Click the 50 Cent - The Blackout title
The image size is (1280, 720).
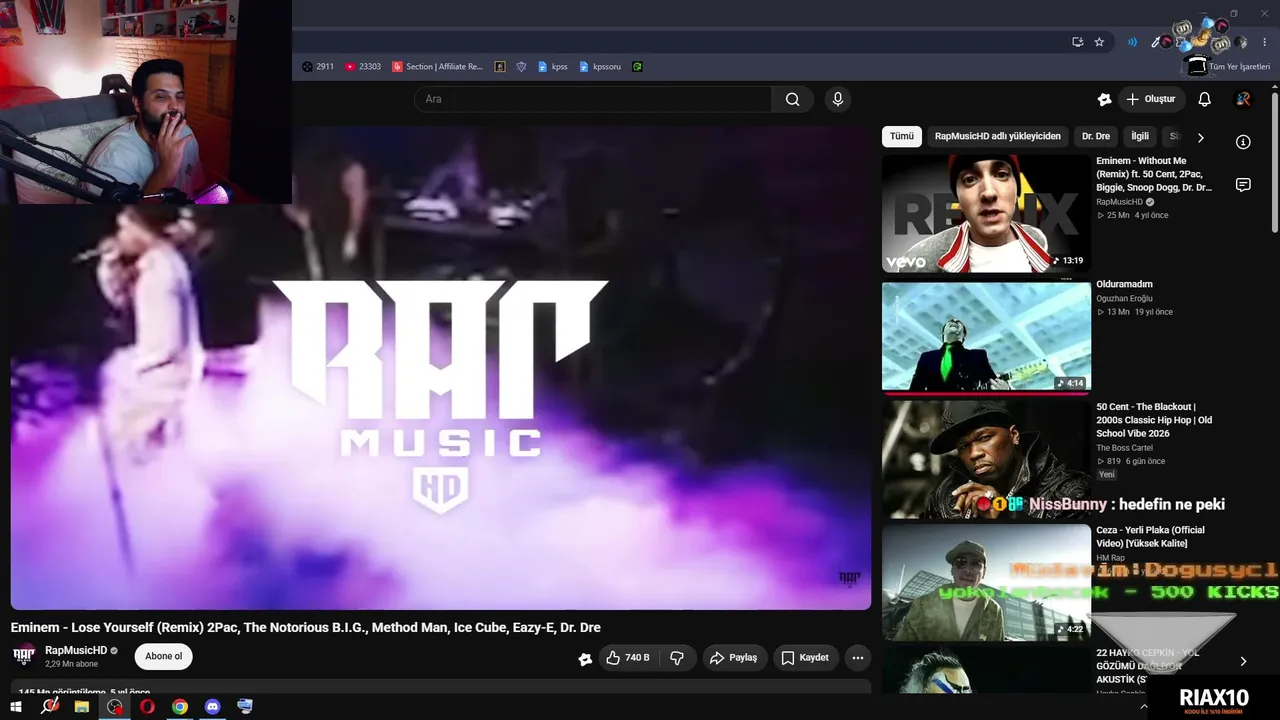pos(1154,420)
